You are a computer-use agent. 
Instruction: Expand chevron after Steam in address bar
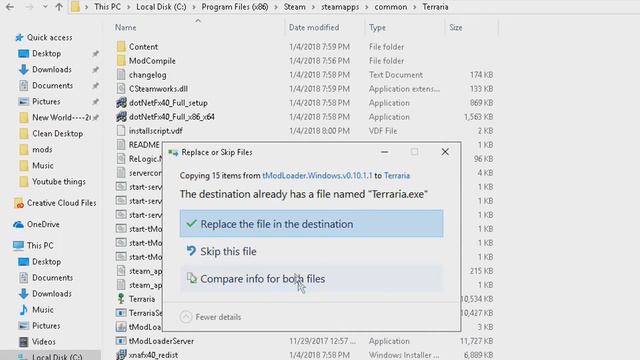tap(313, 7)
